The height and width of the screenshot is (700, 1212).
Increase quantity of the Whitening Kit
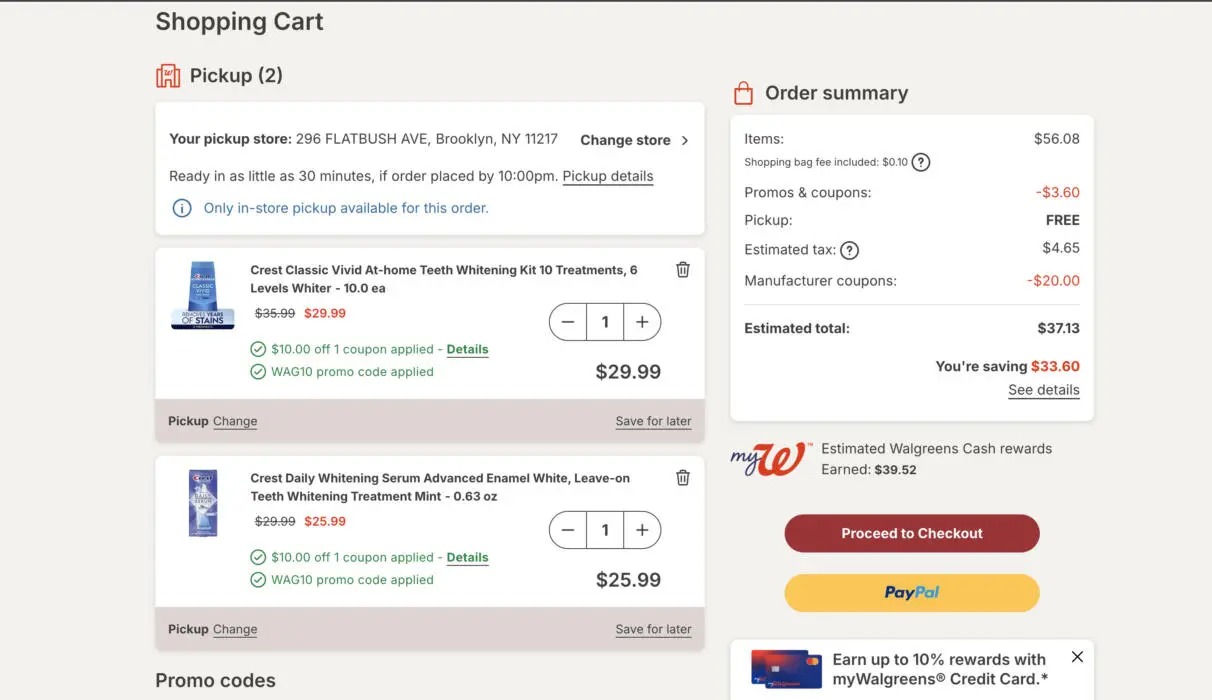(x=641, y=322)
